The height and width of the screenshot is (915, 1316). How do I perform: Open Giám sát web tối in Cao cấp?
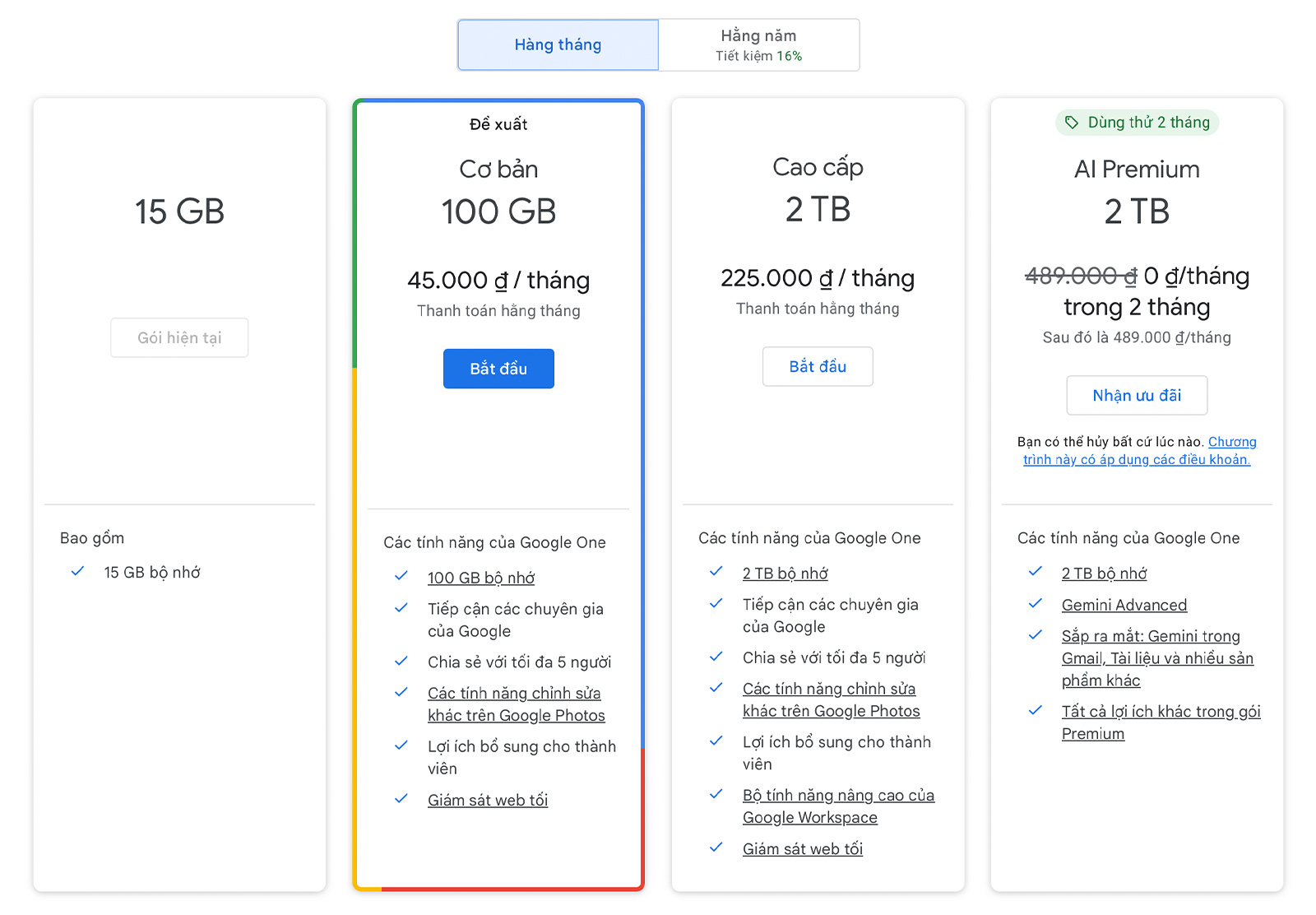(803, 848)
